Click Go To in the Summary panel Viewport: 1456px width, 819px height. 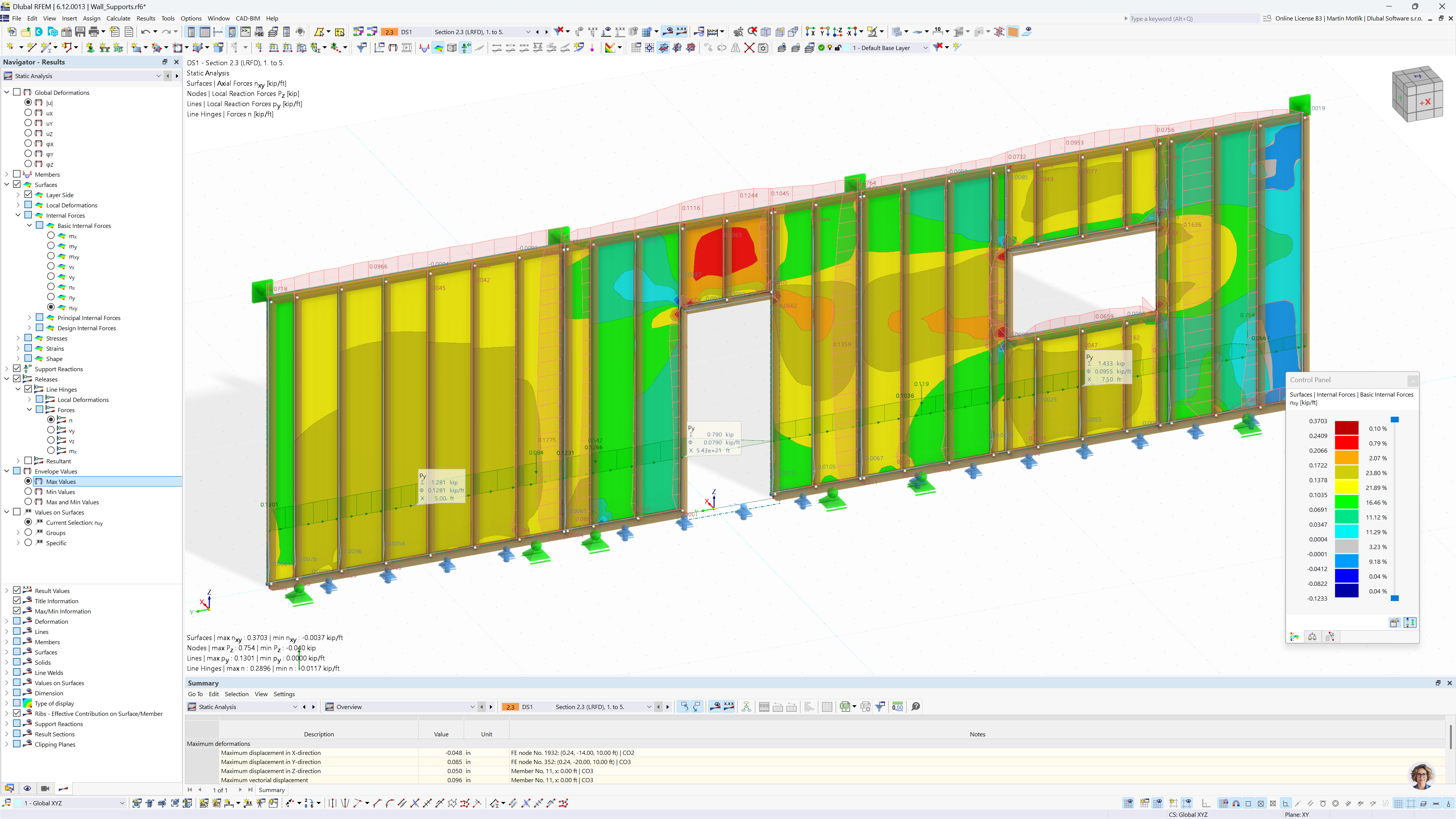196,694
